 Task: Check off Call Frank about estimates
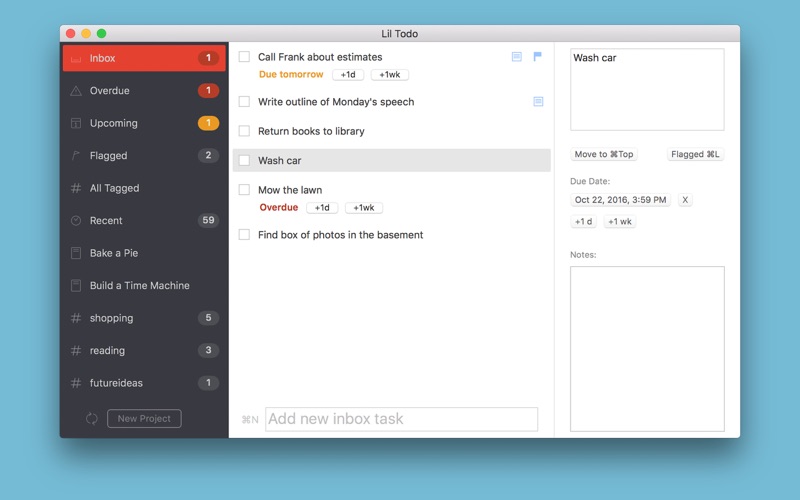(244, 57)
